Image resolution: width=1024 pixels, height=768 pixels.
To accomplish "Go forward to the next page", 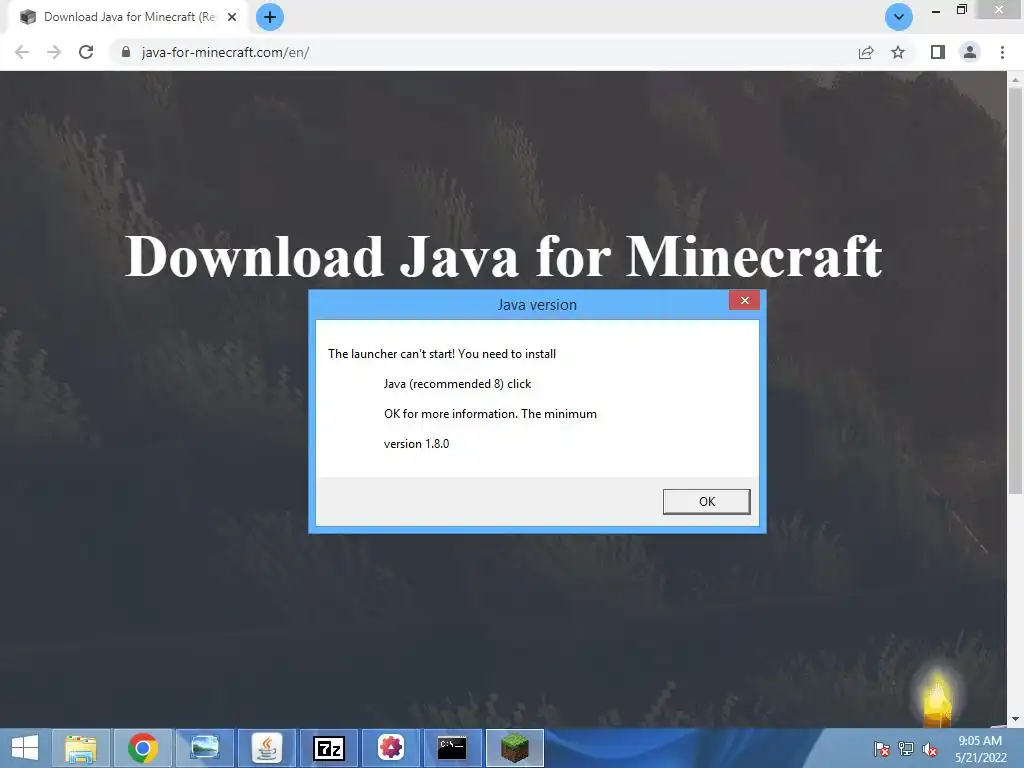I will [x=54, y=52].
